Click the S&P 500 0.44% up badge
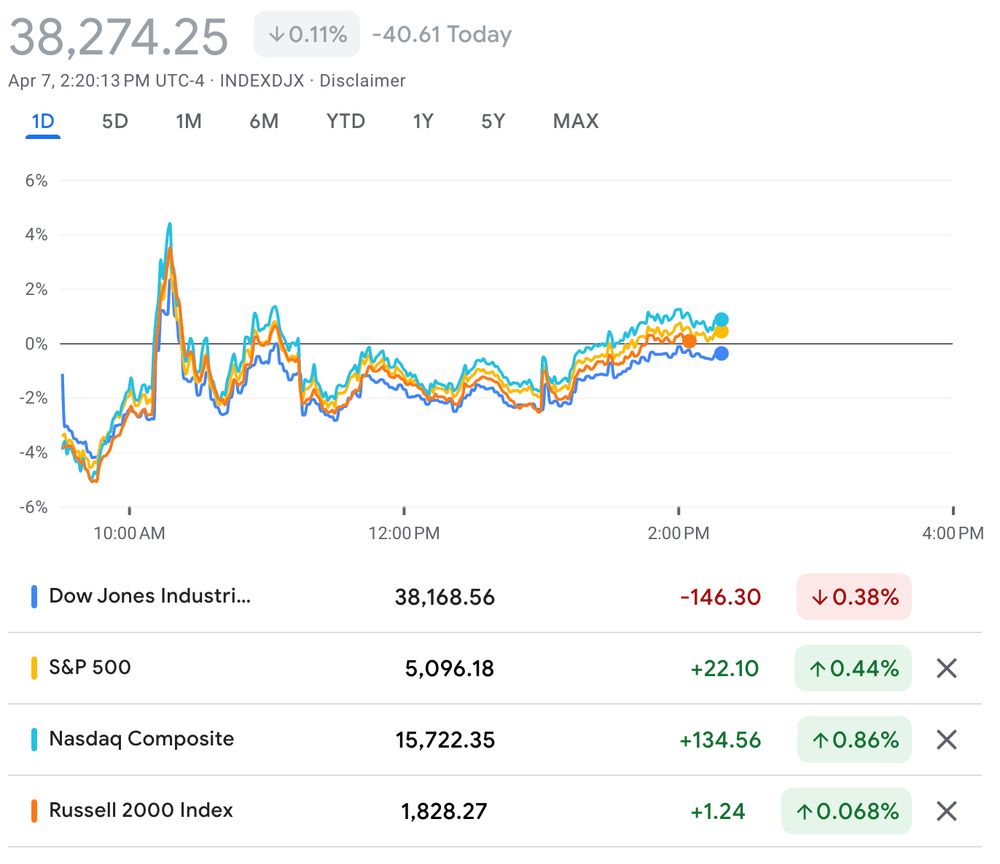This screenshot has width=1000, height=864. pos(853,668)
